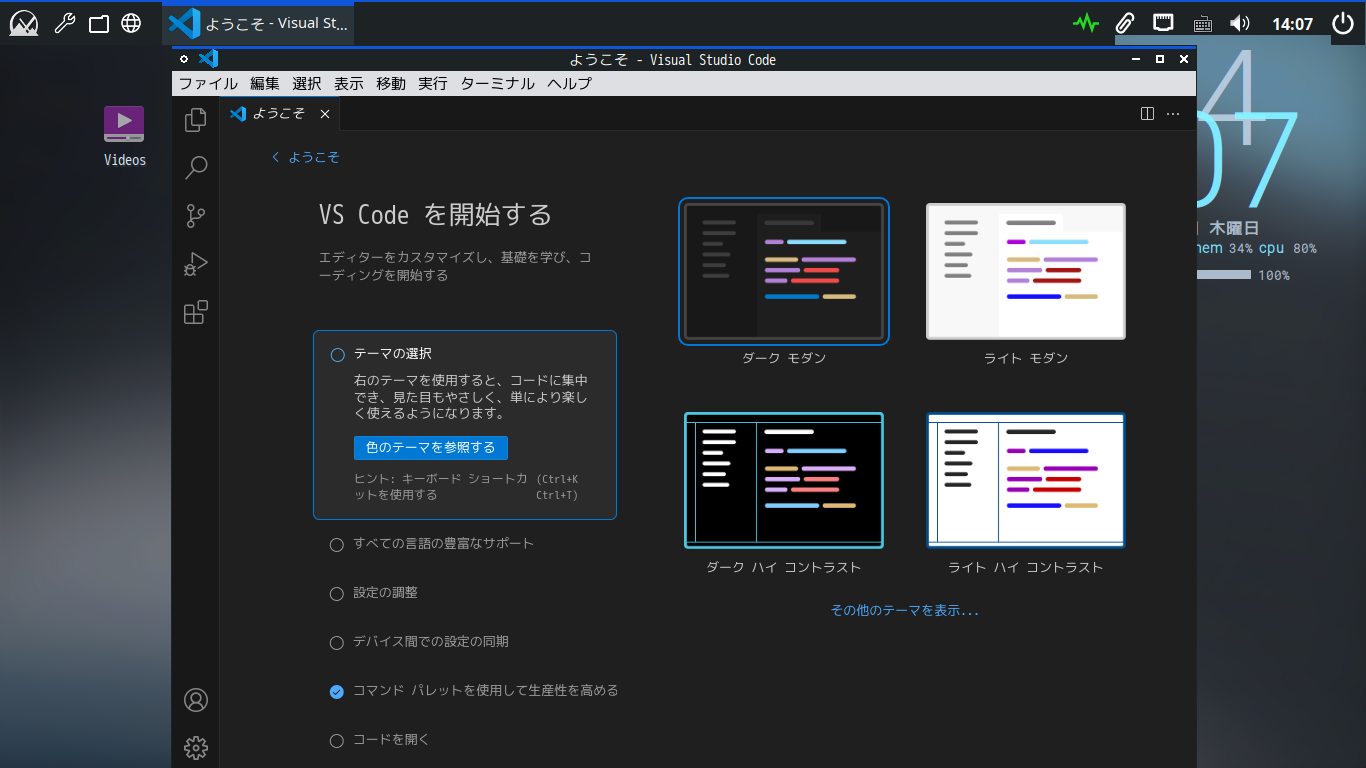Select デバイス間での設定の同期 step
The image size is (1366, 768).
coord(419,642)
